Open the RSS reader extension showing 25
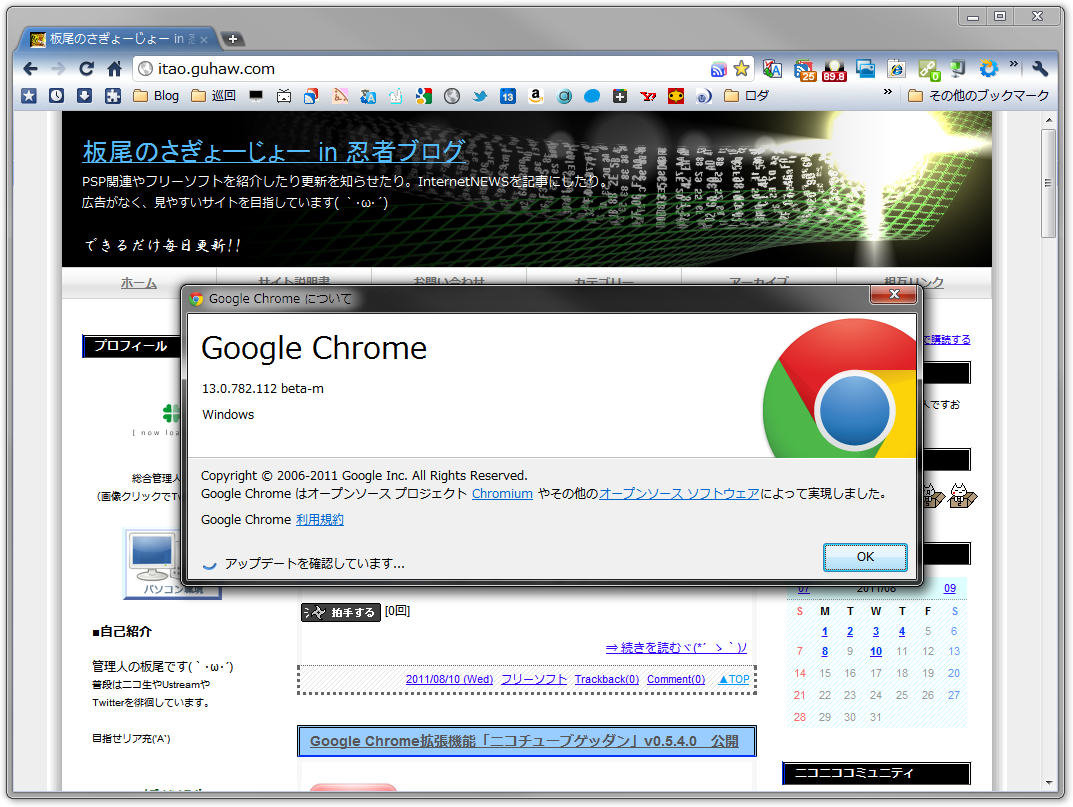This screenshot has width=1073, height=807. [x=805, y=69]
